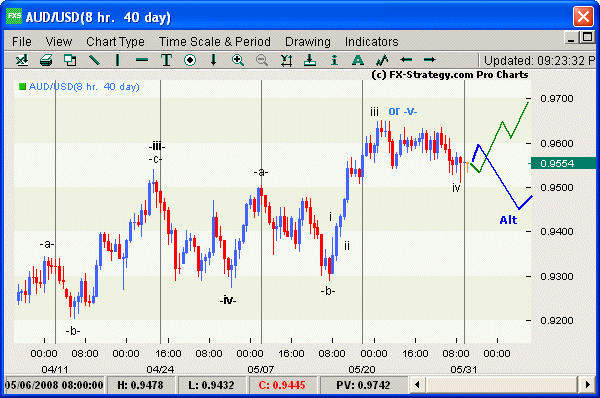
Task: Click the 0.9700 price axis label
Action: (557, 98)
